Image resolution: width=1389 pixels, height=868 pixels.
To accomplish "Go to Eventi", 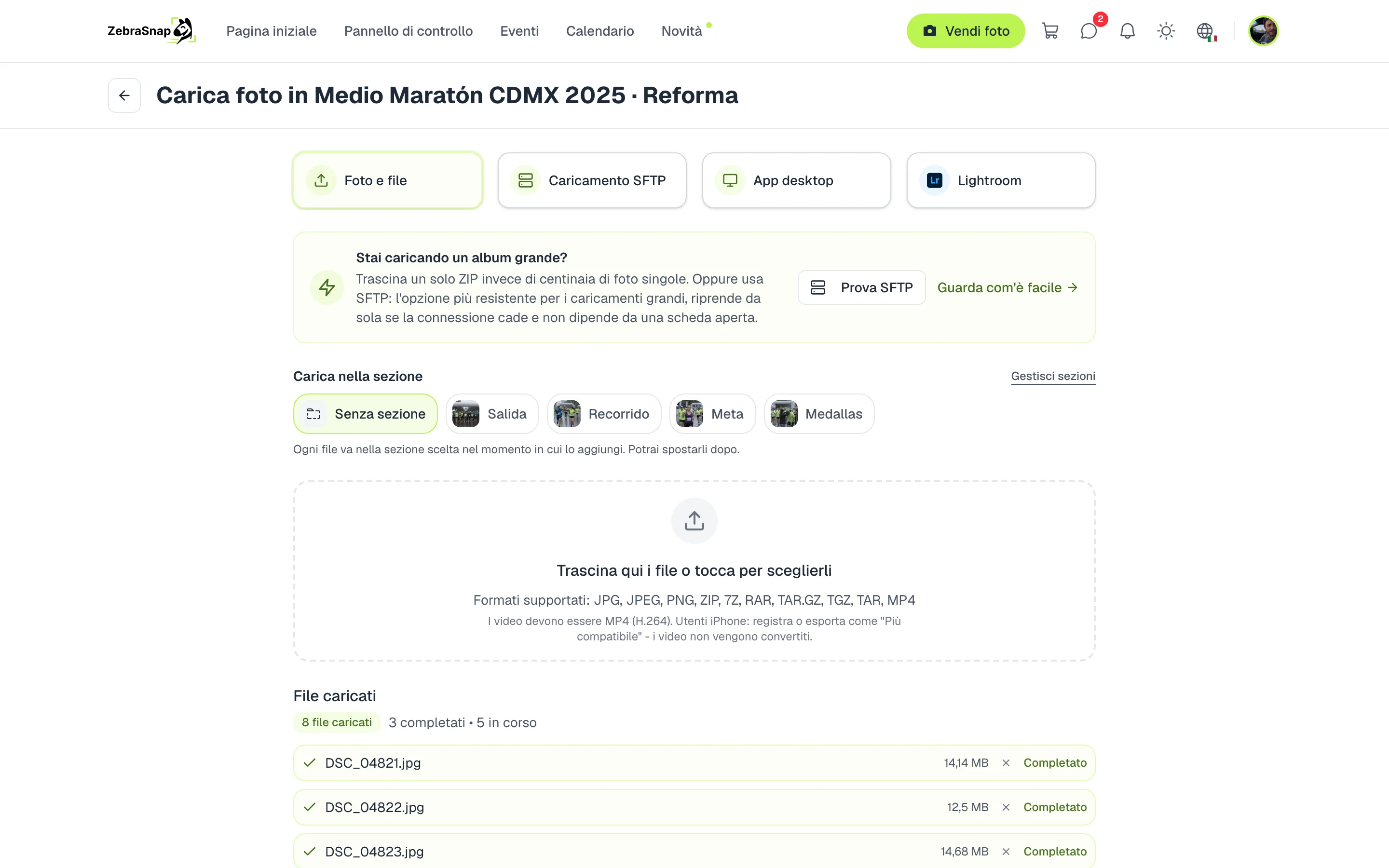I will (519, 31).
